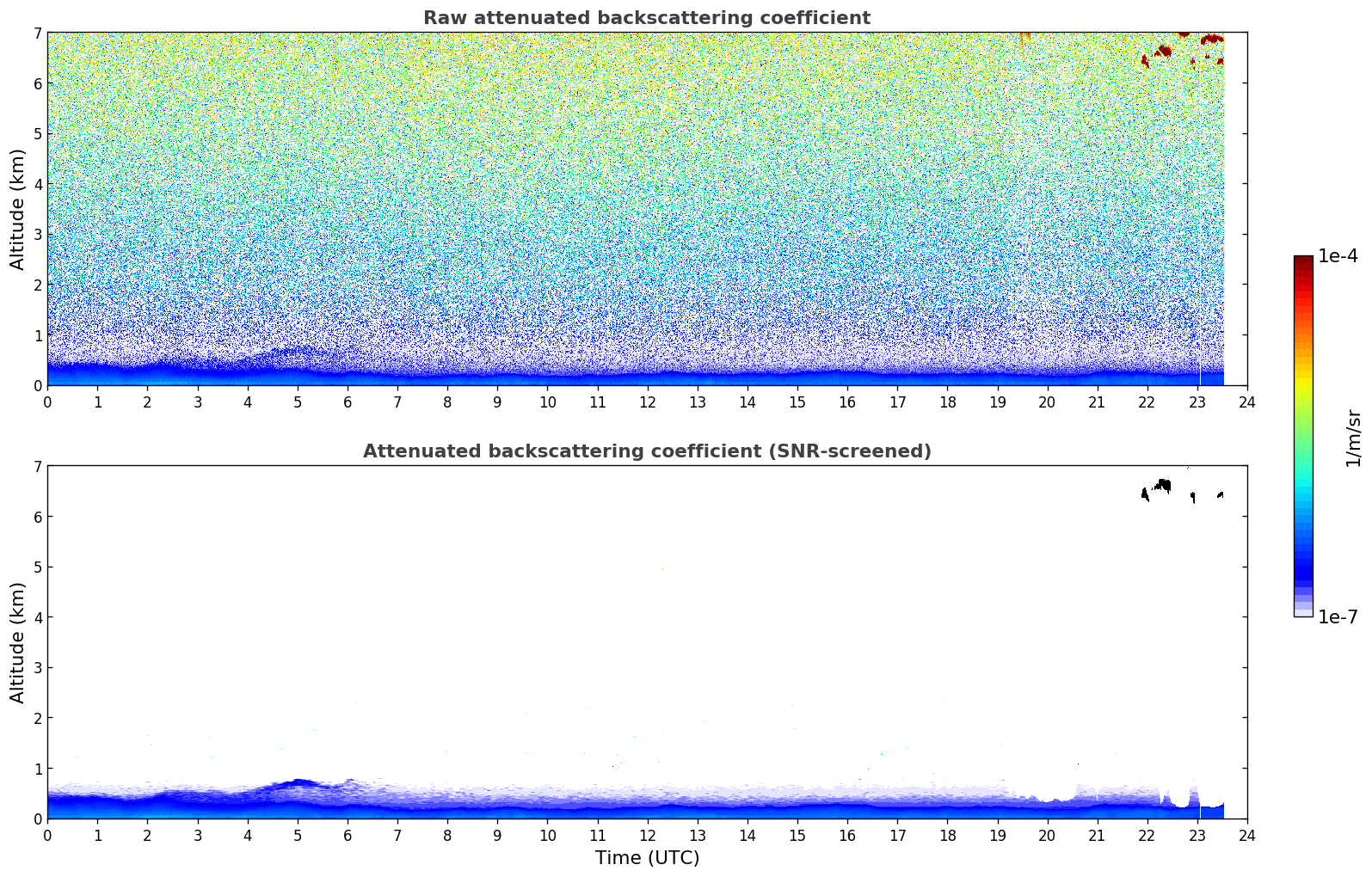
Task: Click the y-tick '7' of top plot
Action: click(37, 33)
